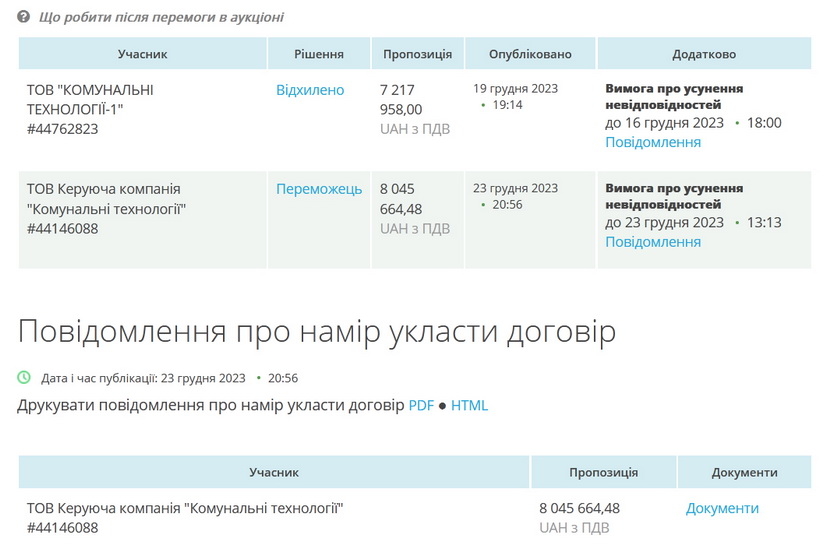Click the clock icon beside publication date
Viewport: 826px width, 560px height.
click(24, 378)
